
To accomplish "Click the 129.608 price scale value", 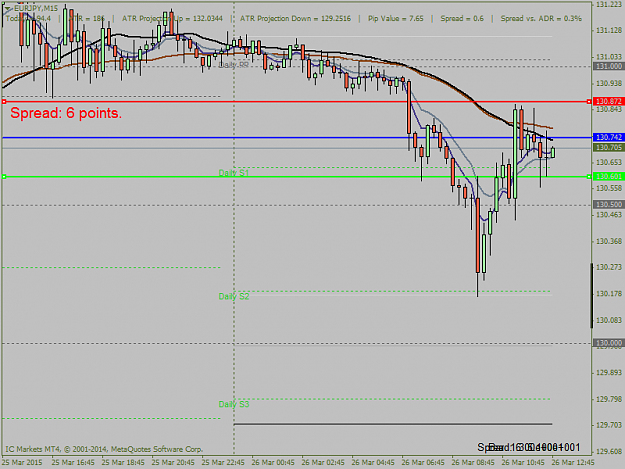I will pos(609,451).
